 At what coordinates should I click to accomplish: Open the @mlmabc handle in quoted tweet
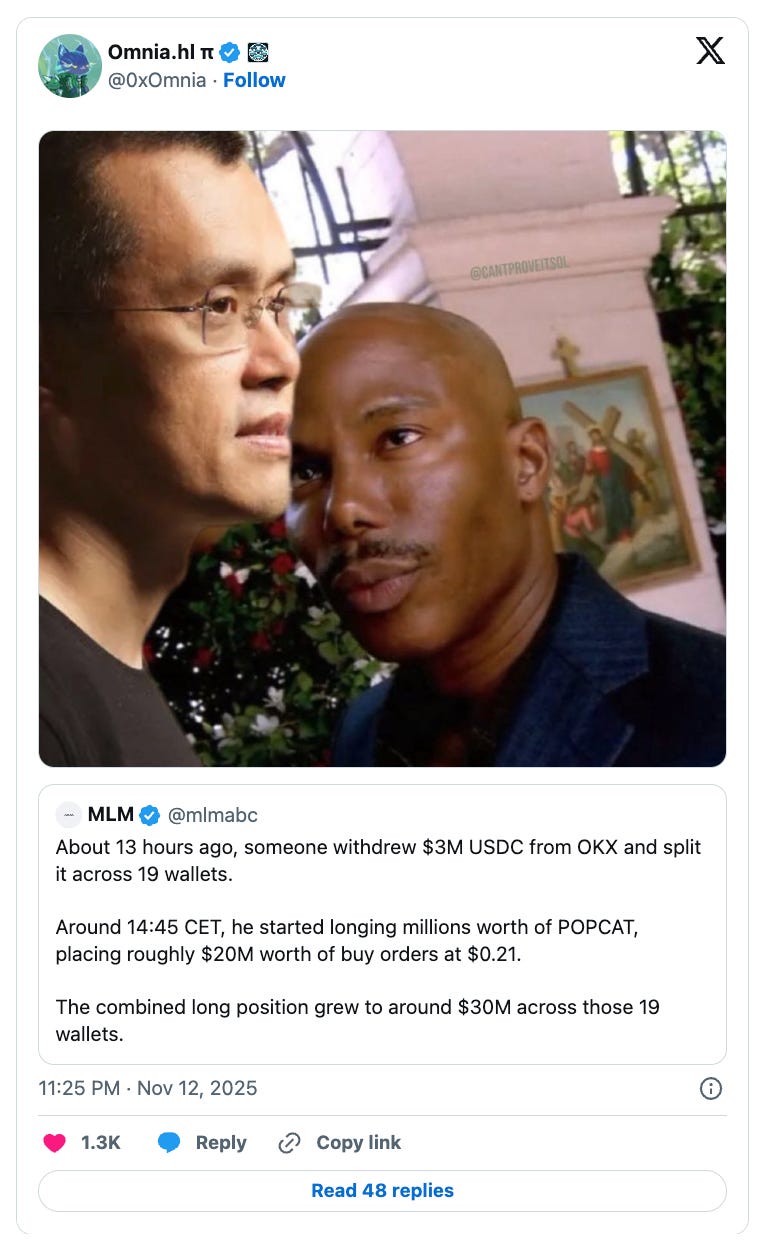coord(212,815)
